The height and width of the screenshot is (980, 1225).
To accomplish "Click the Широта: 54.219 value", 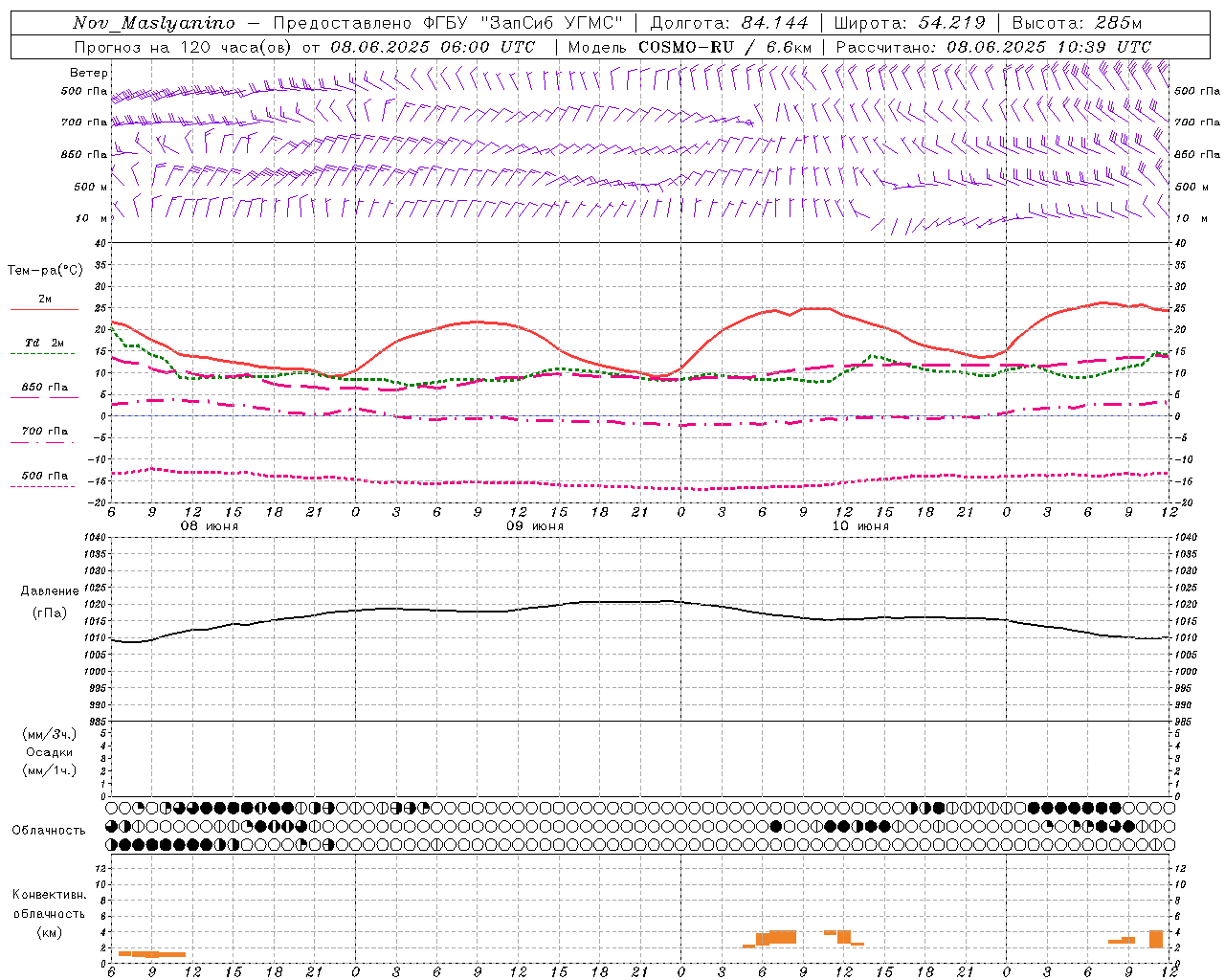I will click(x=910, y=23).
